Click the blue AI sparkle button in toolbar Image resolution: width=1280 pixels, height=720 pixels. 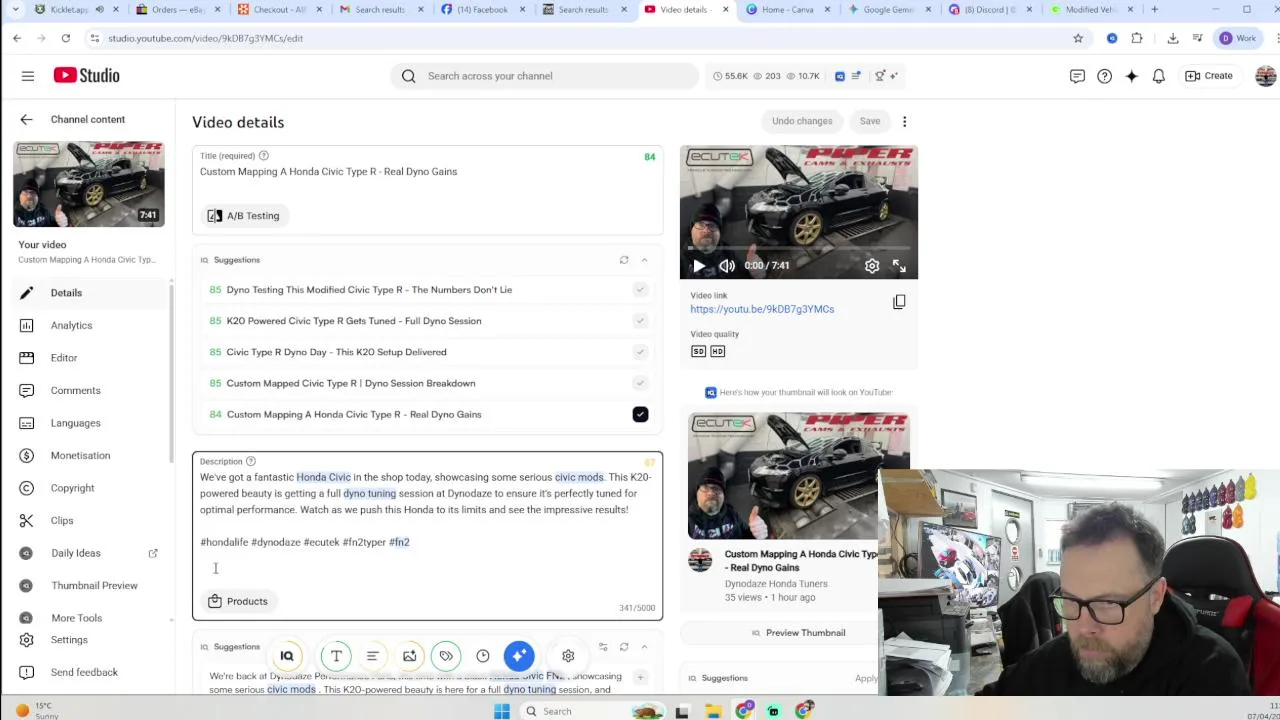pyautogui.click(x=519, y=656)
